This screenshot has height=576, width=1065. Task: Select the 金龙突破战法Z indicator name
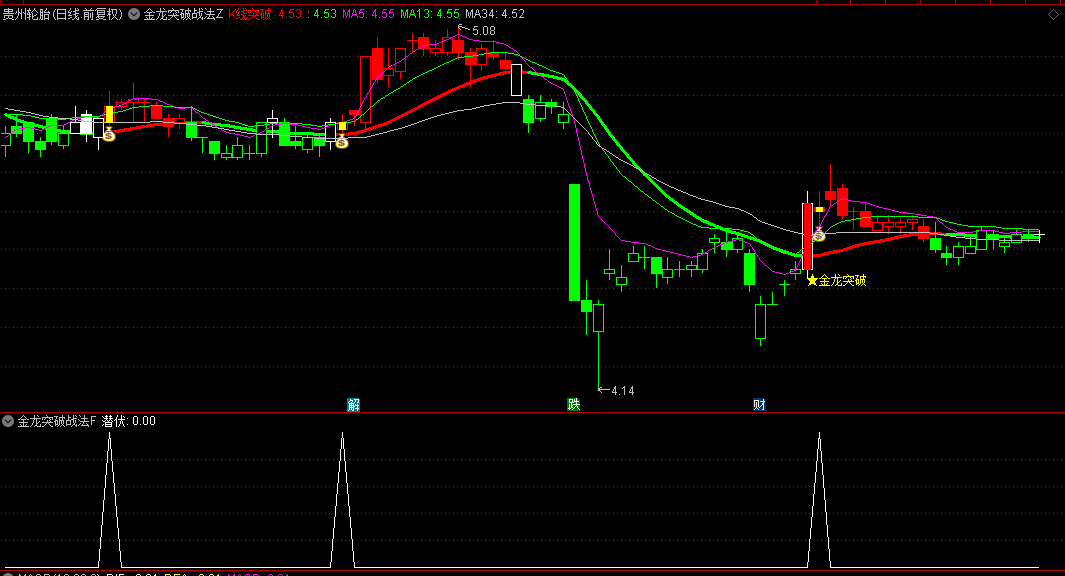[183, 14]
